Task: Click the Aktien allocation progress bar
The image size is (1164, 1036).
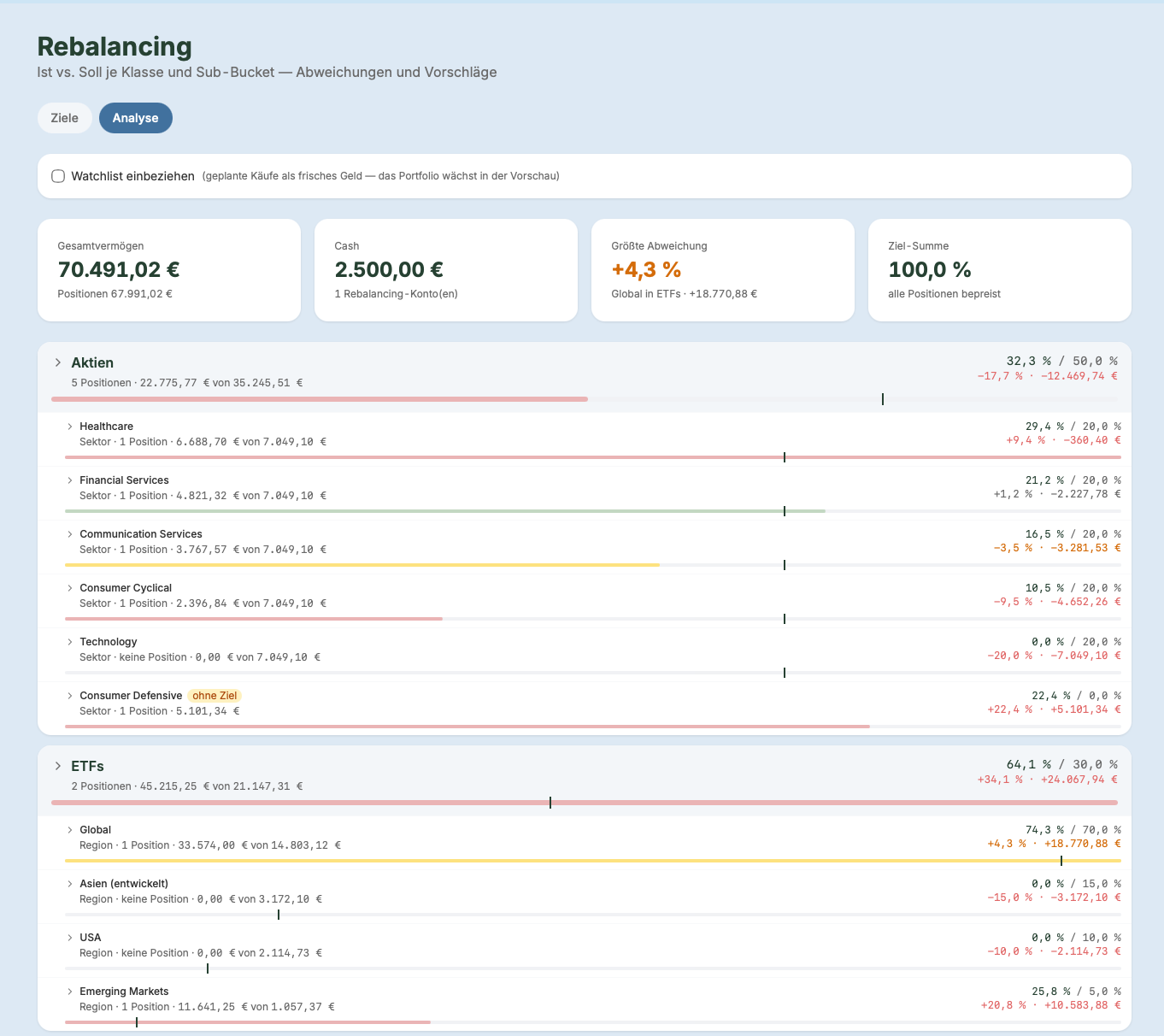Action: 585,399
